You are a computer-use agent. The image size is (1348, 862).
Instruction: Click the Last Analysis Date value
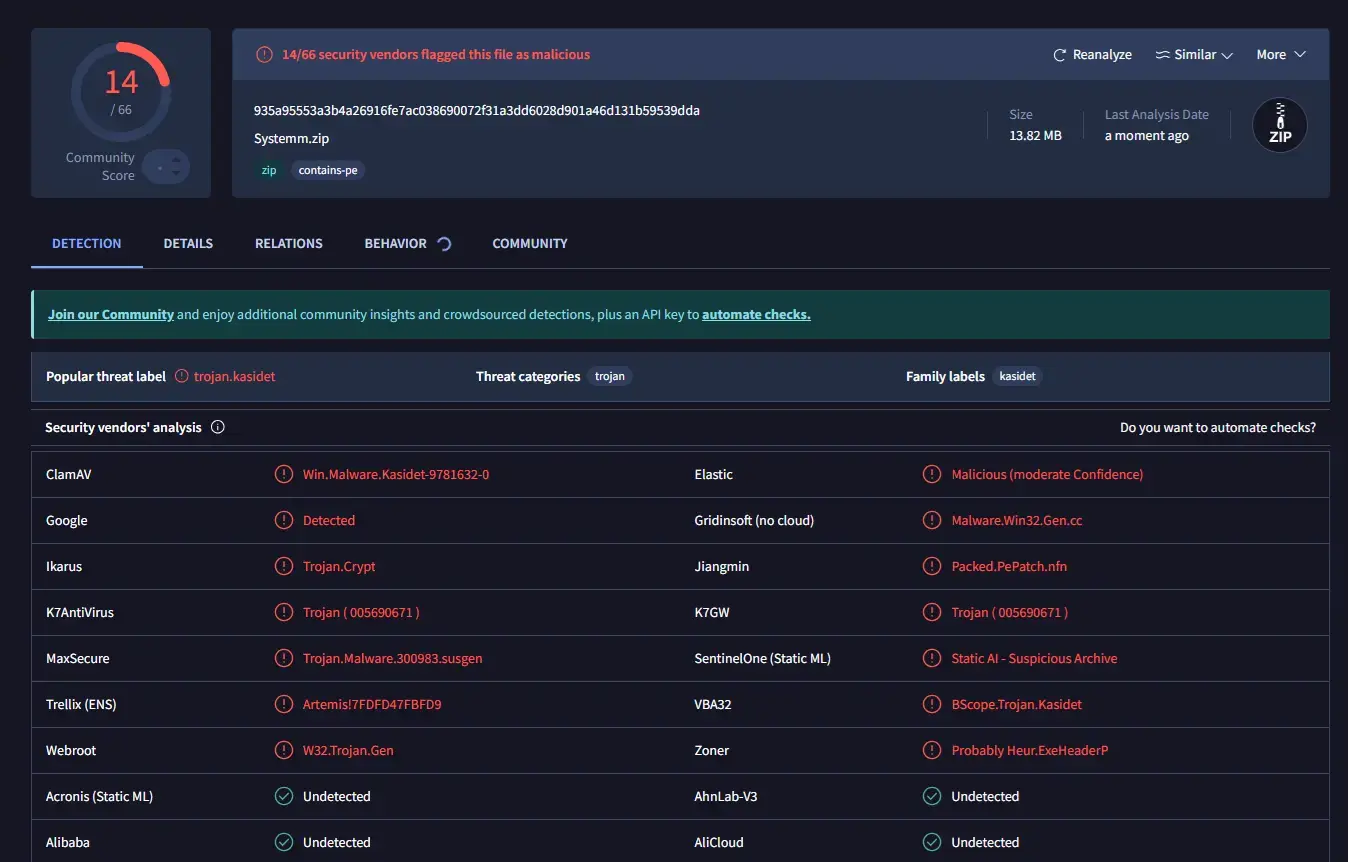click(x=1147, y=135)
